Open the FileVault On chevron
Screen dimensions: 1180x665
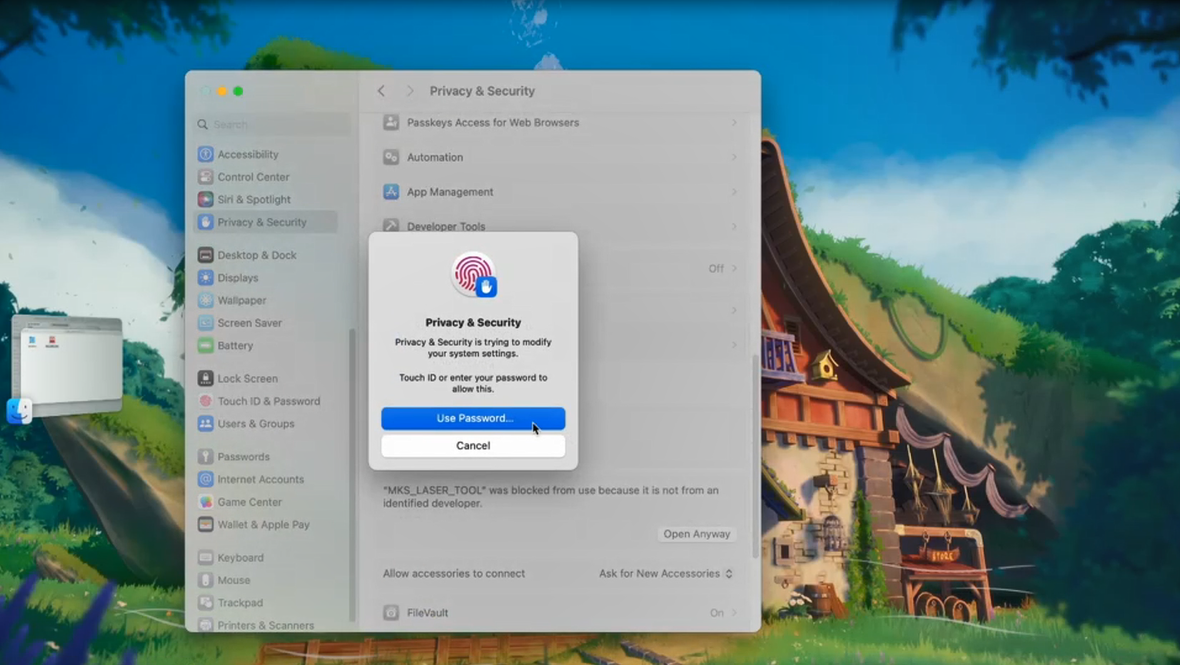[734, 612]
